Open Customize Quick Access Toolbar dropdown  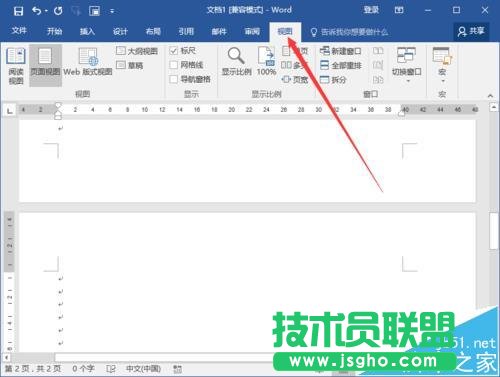(x=112, y=12)
